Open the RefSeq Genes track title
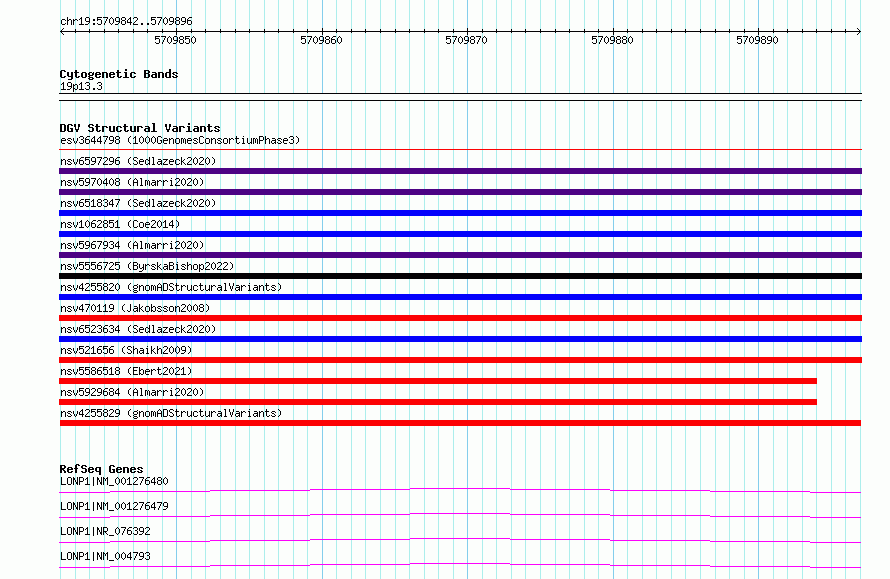 (x=101, y=469)
